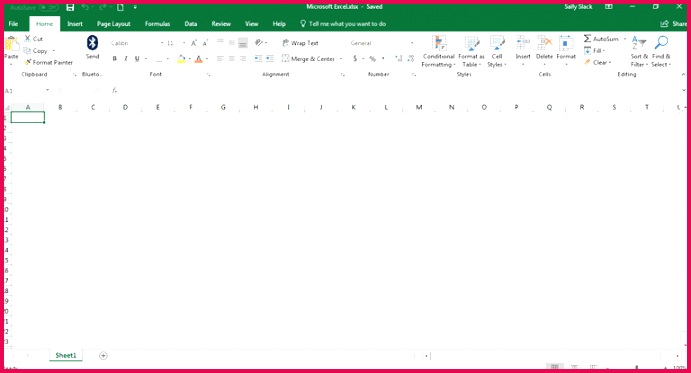The height and width of the screenshot is (373, 691).
Task: Open the font size dropdown
Action: [184, 43]
